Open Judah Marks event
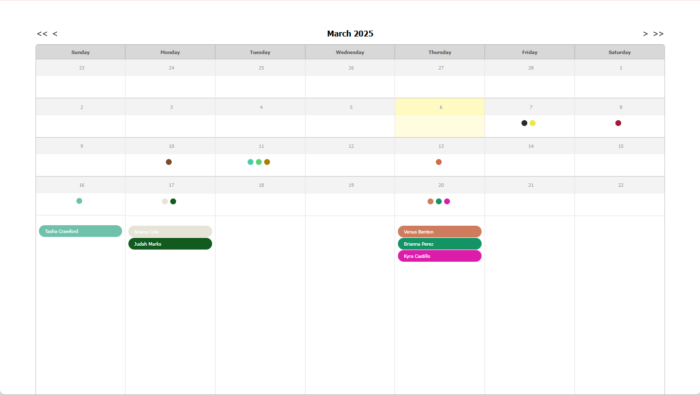Viewport: 700px width, 395px height. click(x=170, y=244)
